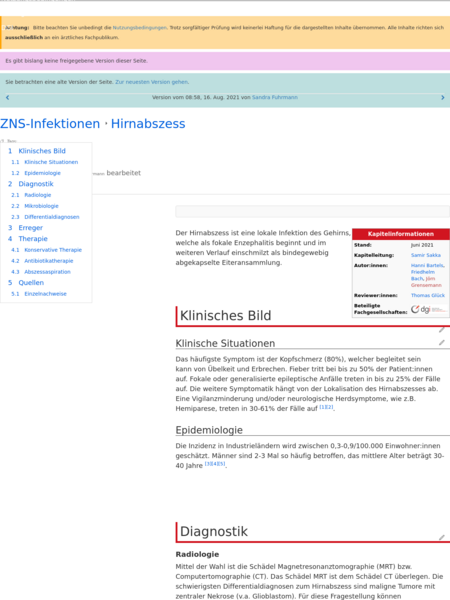Viewport: 450px width, 600px height.
Task: Open the ZNS-Infektionen title link
Action: (x=50, y=124)
